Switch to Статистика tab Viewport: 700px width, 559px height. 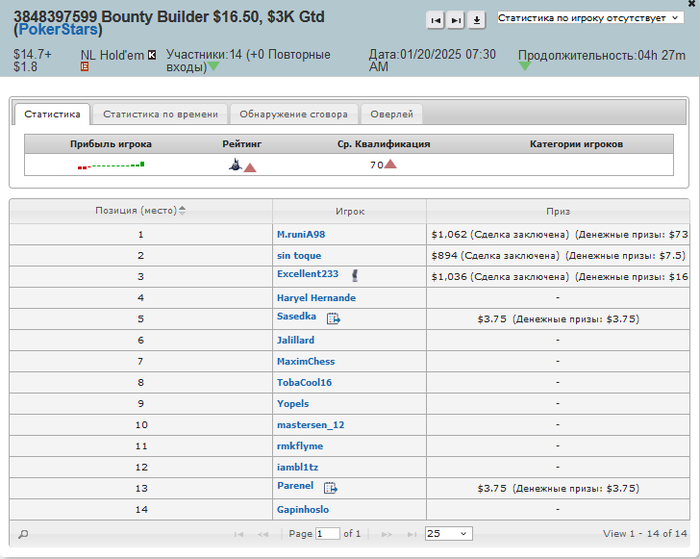pyautogui.click(x=52, y=114)
